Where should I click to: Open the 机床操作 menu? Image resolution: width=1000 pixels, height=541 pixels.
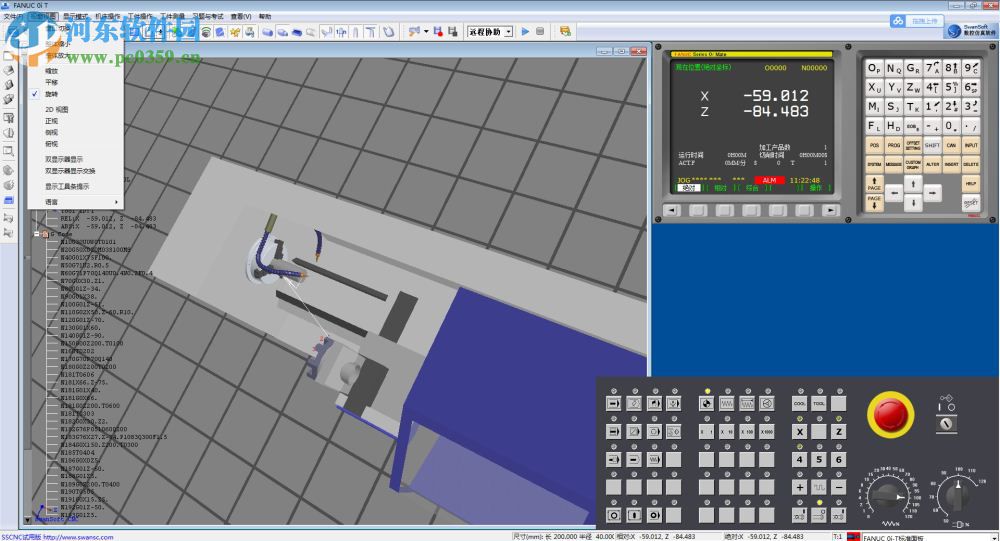[x=107, y=16]
